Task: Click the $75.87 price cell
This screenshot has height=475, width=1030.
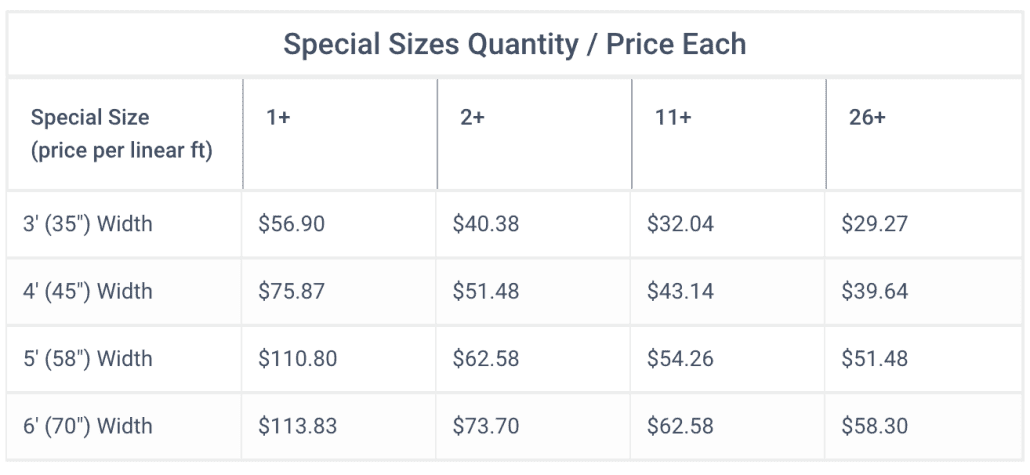Action: coord(291,291)
